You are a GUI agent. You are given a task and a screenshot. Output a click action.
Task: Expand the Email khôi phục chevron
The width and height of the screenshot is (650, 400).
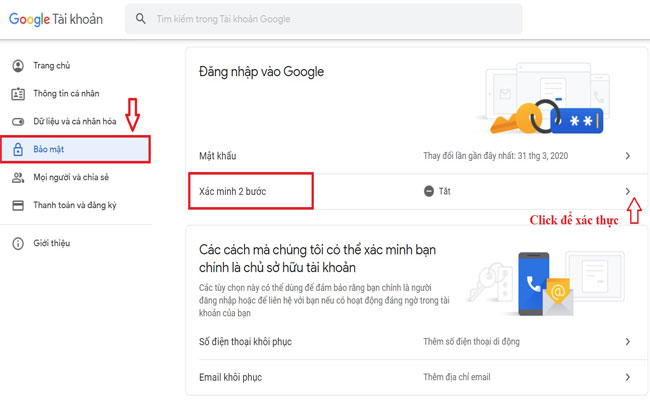pos(628,377)
